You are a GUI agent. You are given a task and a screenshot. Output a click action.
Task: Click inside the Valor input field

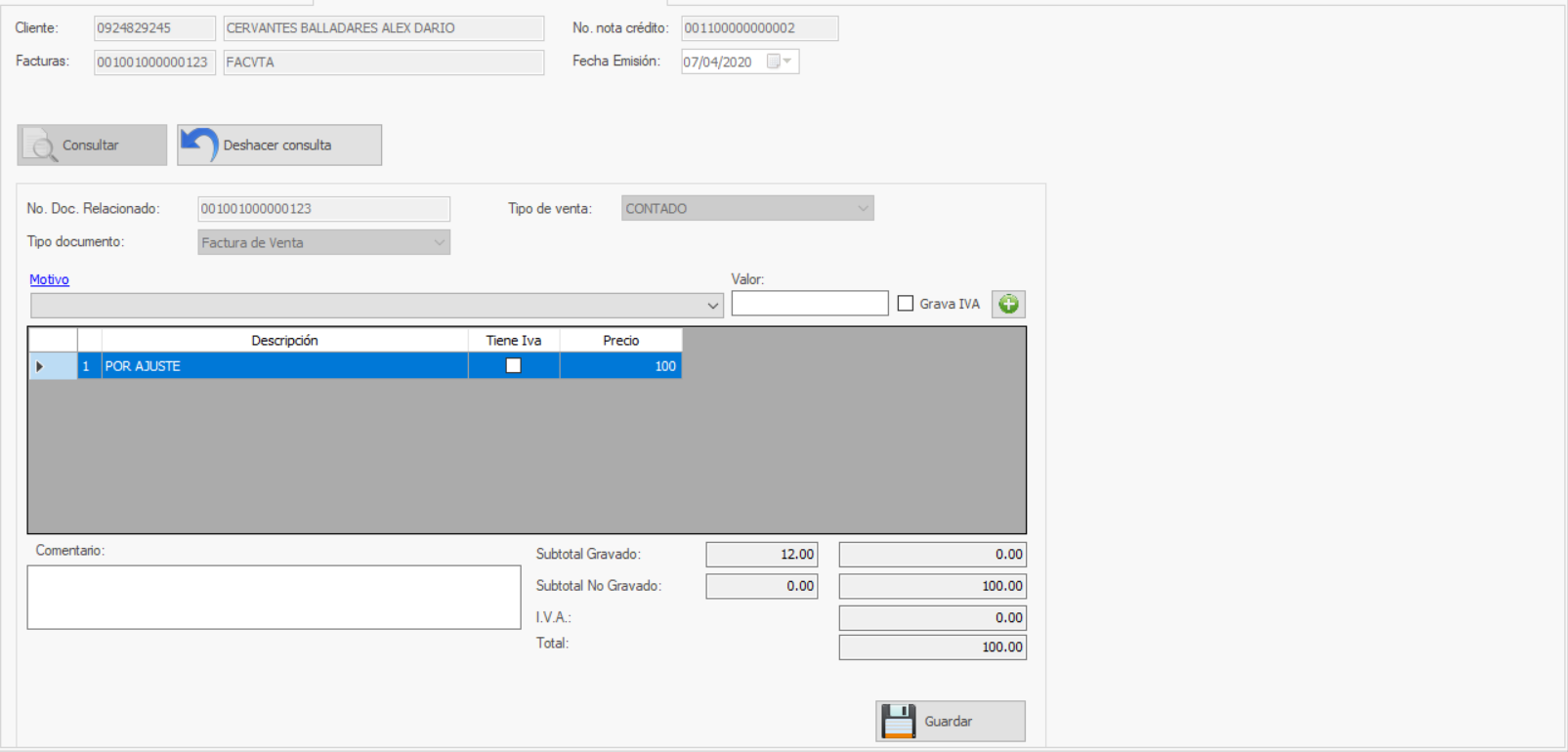[809, 304]
